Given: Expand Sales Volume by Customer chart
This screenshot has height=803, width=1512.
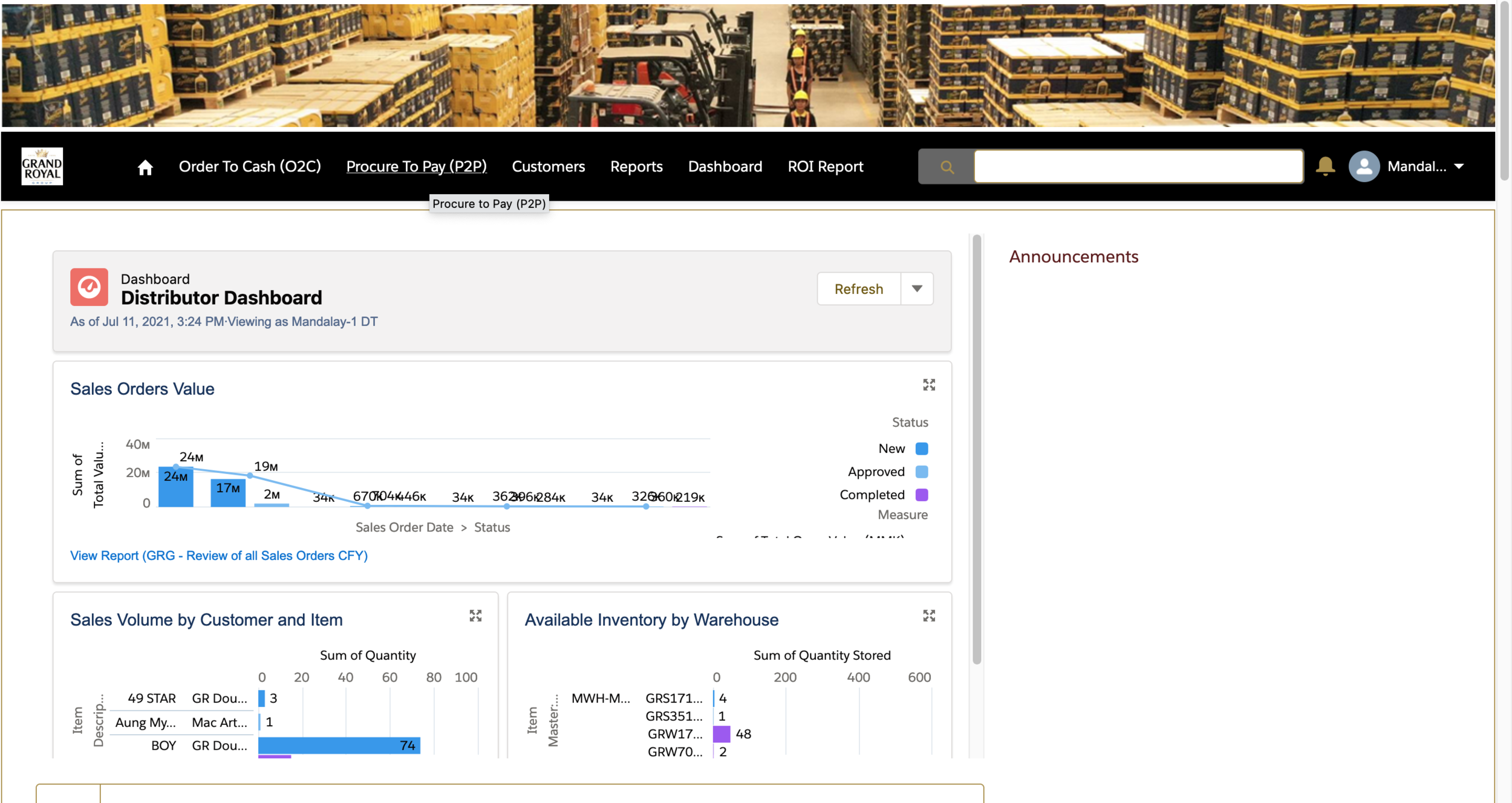Looking at the screenshot, I should click(x=475, y=616).
